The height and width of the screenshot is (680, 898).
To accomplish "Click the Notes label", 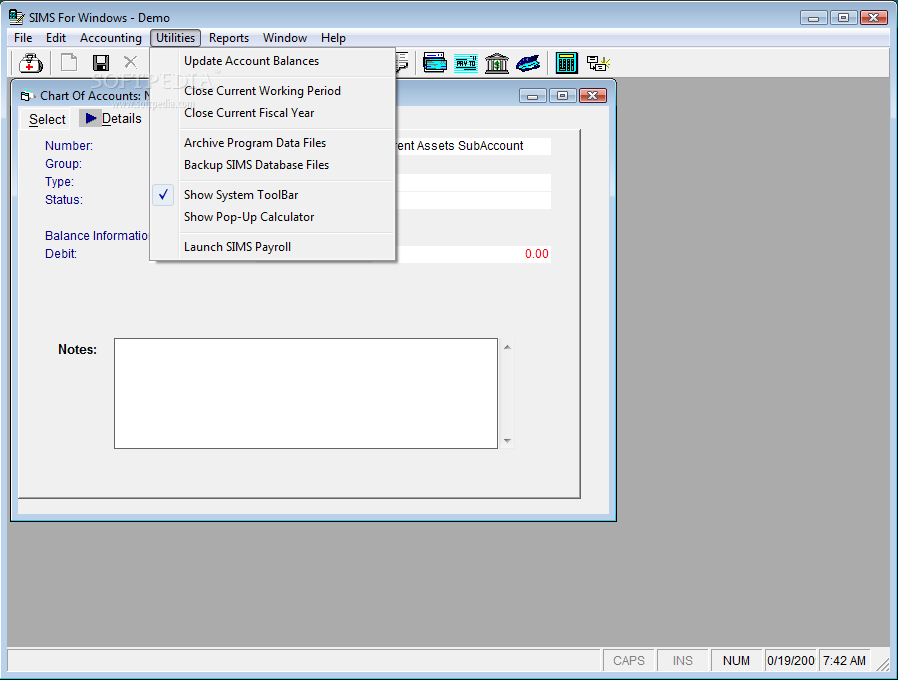I will coord(77,349).
